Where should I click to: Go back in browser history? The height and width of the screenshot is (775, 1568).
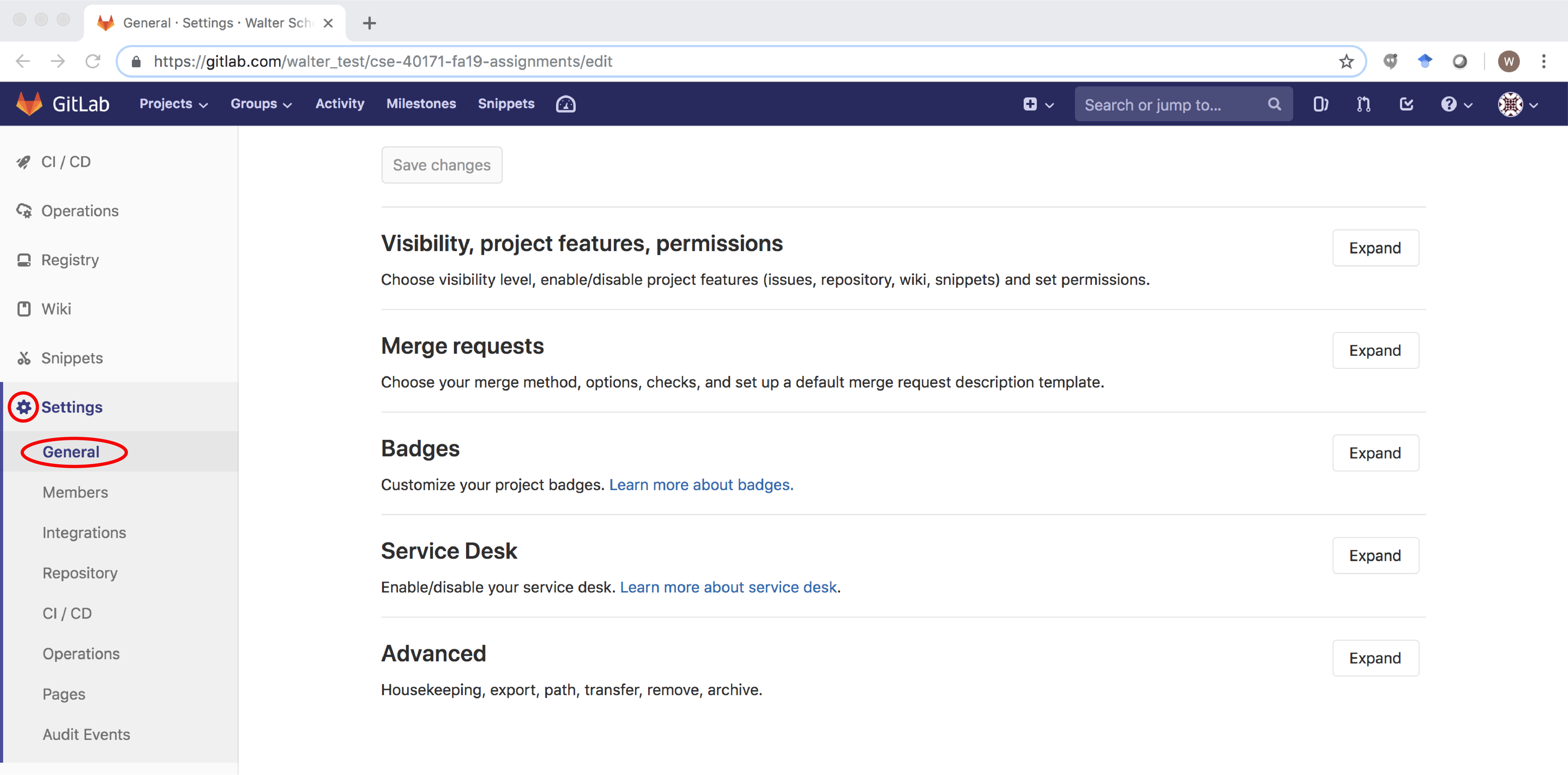pyautogui.click(x=23, y=62)
